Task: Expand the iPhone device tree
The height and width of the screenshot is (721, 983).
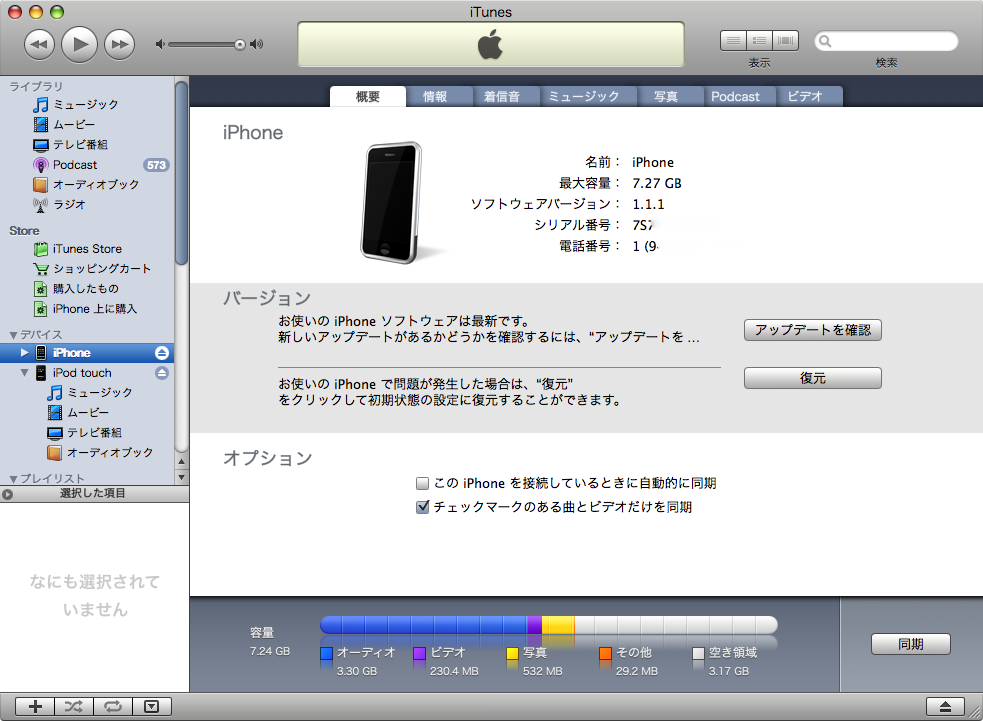Action: (x=25, y=353)
